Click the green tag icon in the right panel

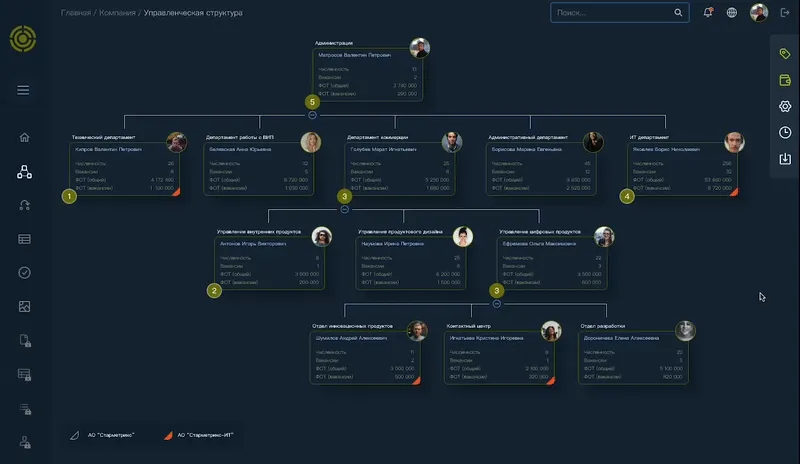tap(785, 53)
